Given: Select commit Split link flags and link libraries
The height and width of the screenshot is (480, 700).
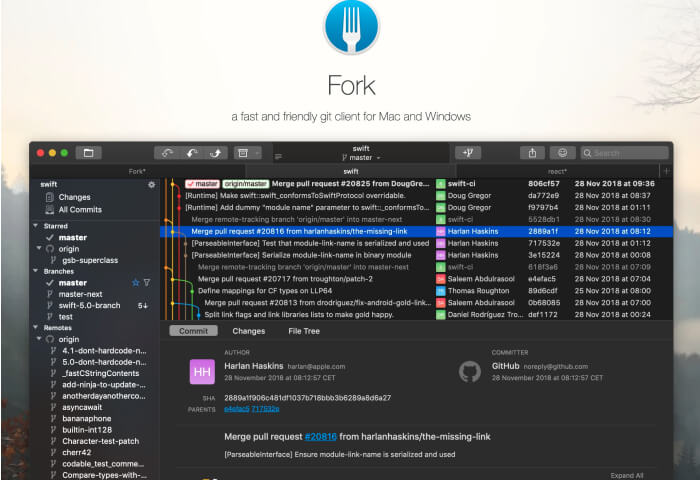Looking at the screenshot, I should [x=416, y=314].
